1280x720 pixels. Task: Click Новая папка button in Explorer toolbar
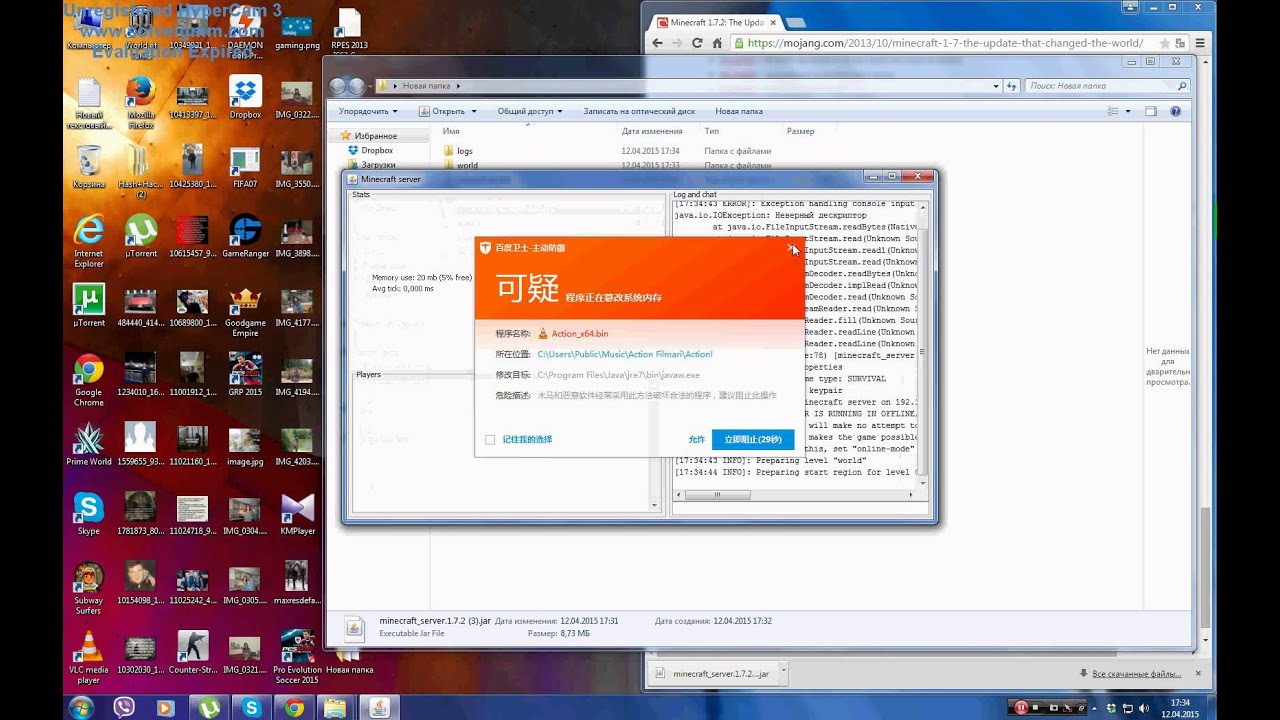[739, 111]
